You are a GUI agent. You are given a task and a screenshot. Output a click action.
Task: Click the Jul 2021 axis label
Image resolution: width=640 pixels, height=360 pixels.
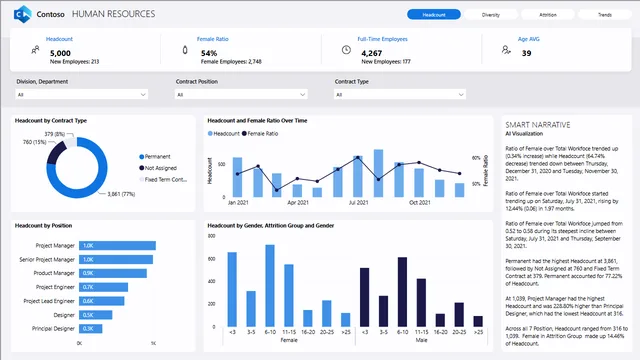(358, 202)
